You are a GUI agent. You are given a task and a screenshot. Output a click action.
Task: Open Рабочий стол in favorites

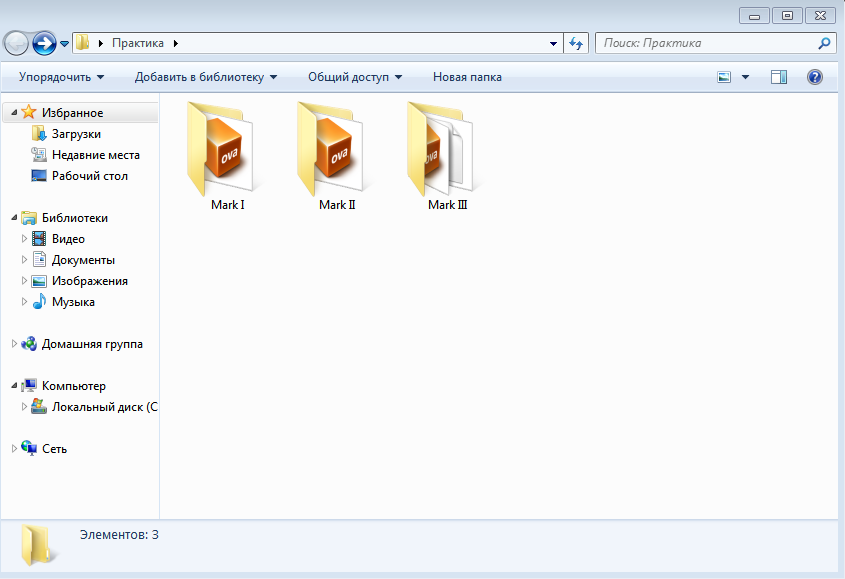coord(90,176)
